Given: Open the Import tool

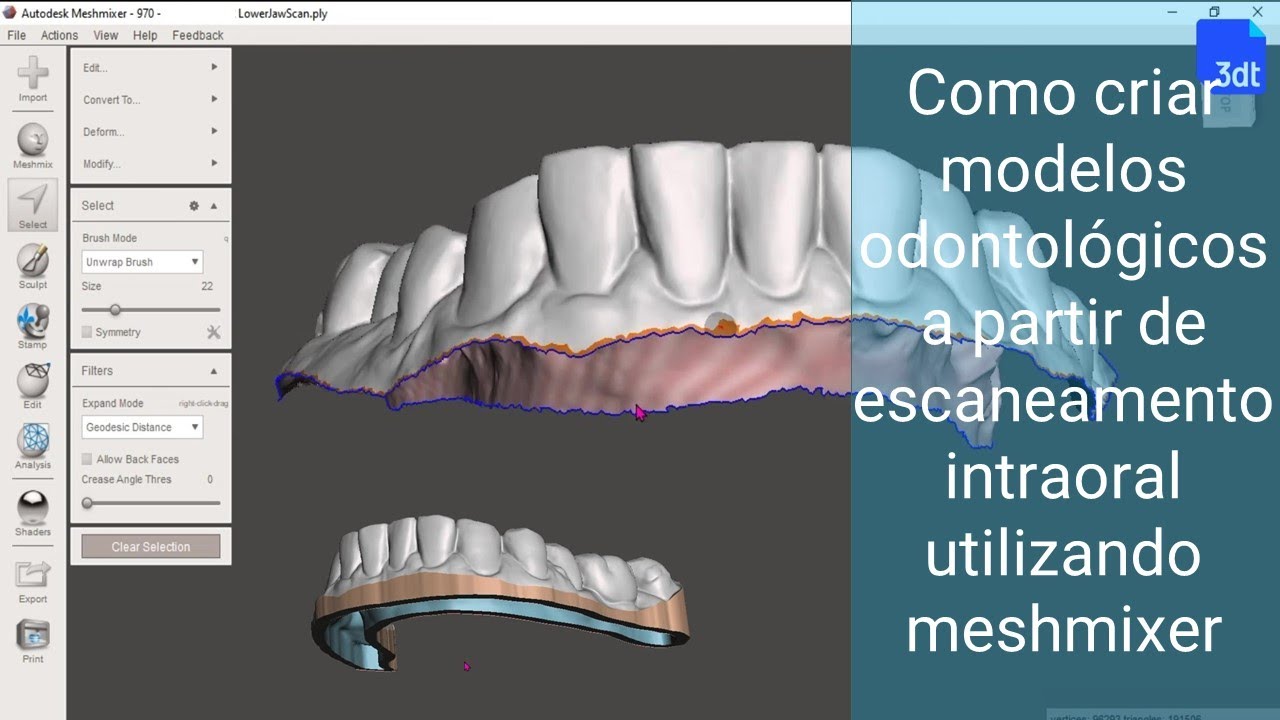Looking at the screenshot, I should click(x=33, y=80).
